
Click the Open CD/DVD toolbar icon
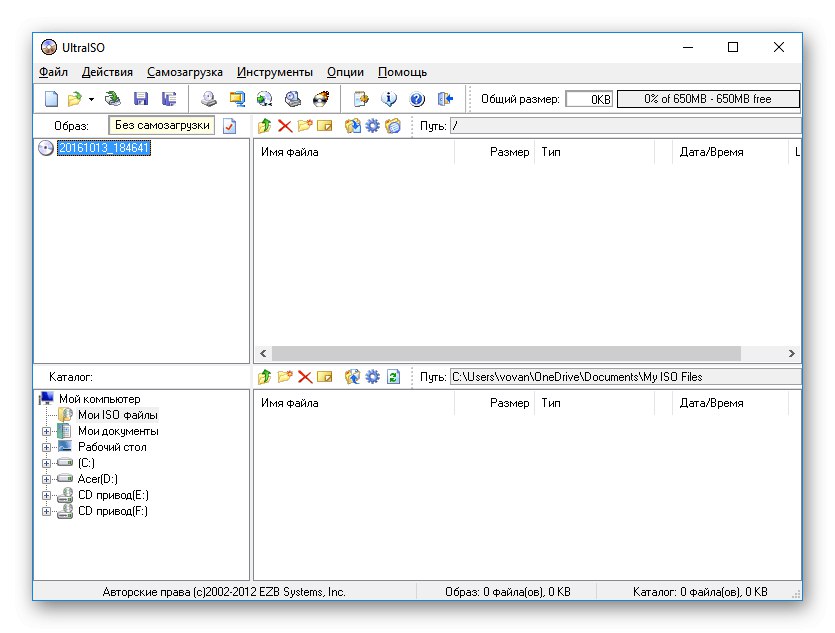112,99
